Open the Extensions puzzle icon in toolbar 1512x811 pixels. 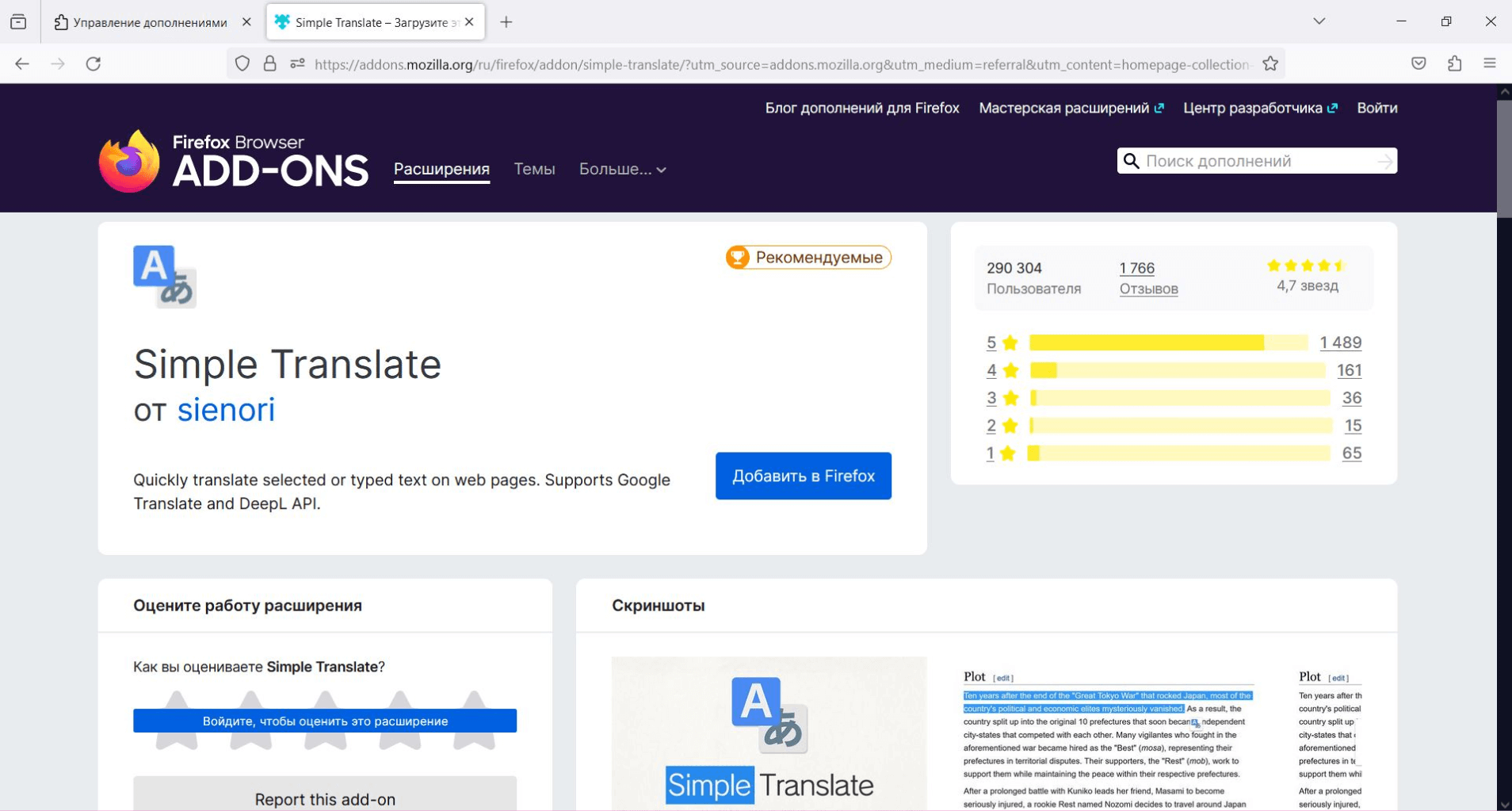pos(1454,64)
